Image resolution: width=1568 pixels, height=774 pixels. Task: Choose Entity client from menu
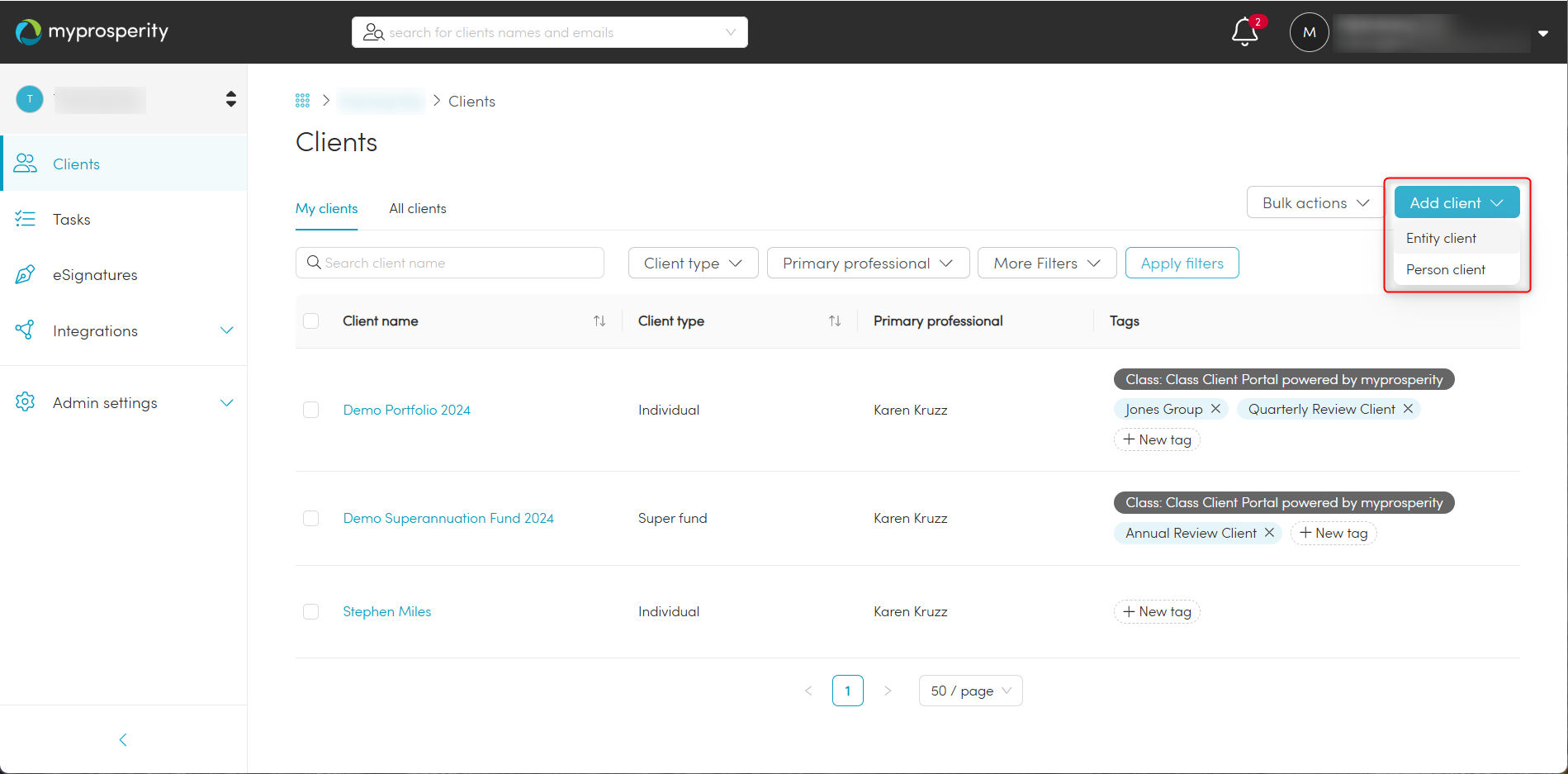(1457, 238)
